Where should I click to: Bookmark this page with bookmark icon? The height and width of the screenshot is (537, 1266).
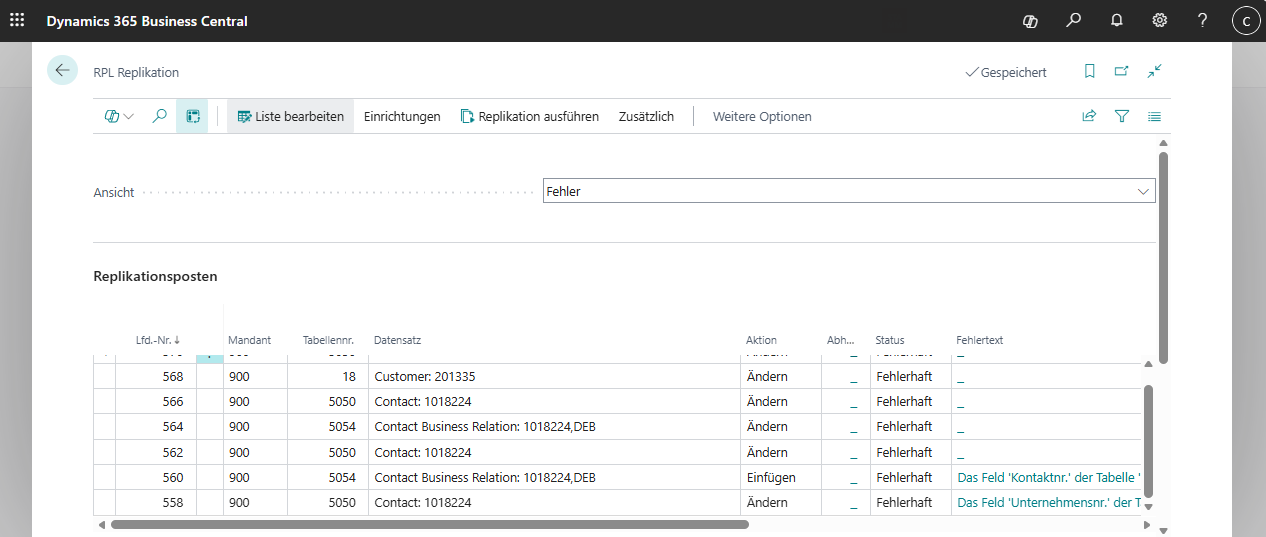click(1089, 71)
